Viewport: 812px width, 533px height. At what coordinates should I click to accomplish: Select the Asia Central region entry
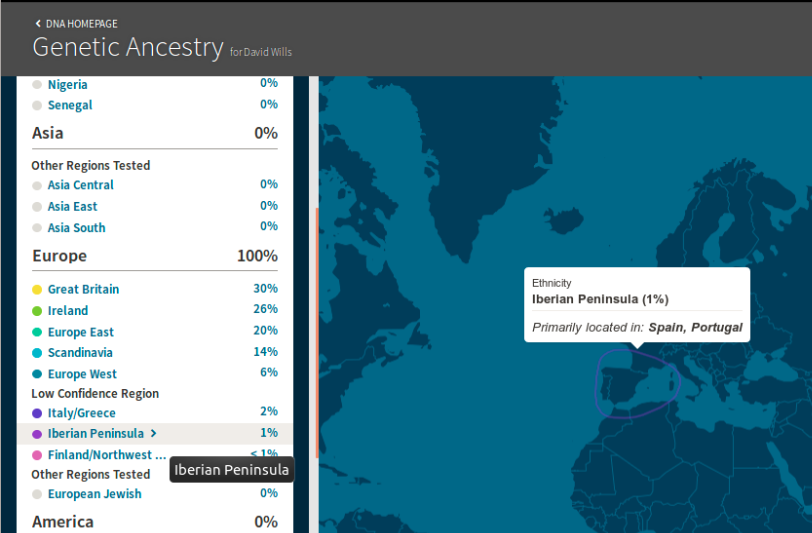tap(80, 185)
